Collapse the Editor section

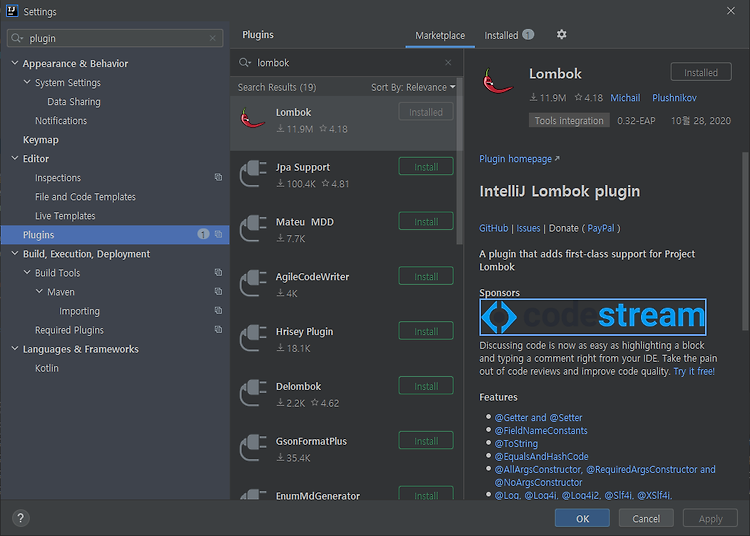(x=15, y=158)
